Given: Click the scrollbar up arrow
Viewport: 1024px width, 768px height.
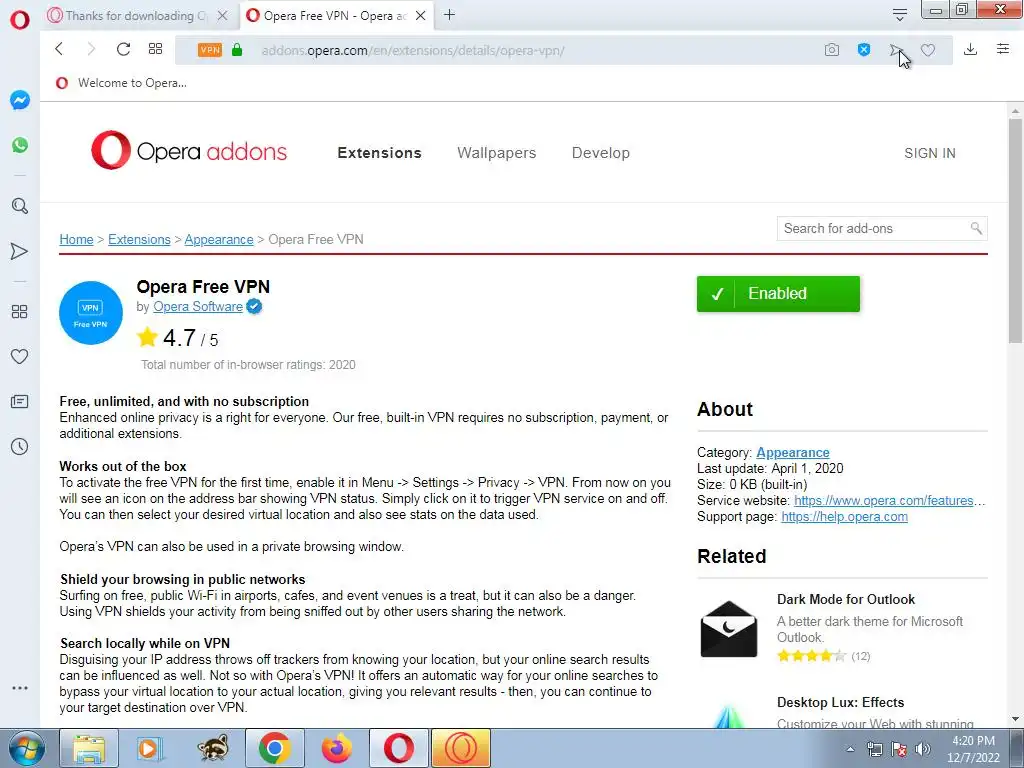Looking at the screenshot, I should 1015,112.
